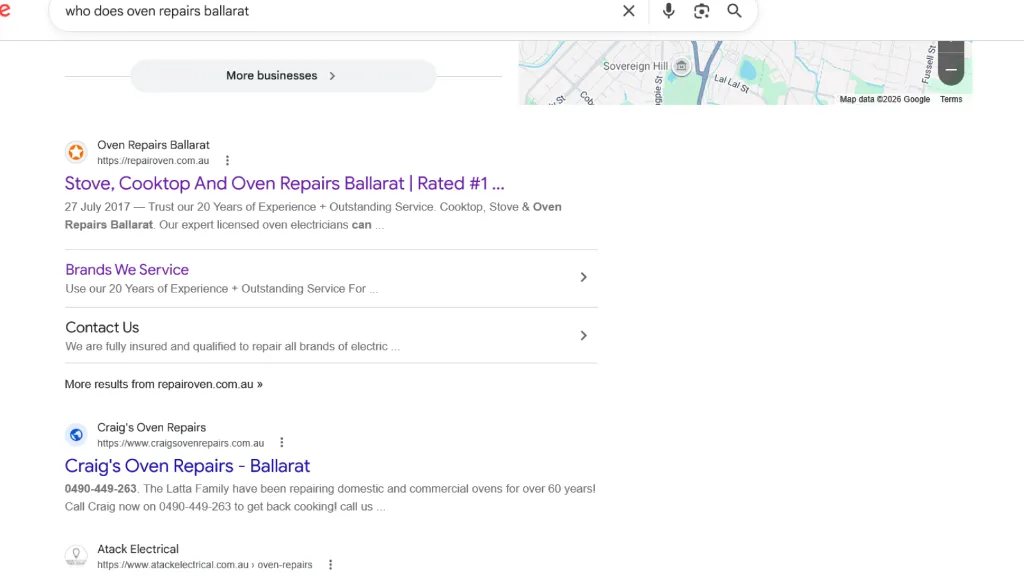This screenshot has height=576, width=1024.
Task: Click the https://www.craigsovenrepairs.com.au URL text
Action: pos(181,443)
